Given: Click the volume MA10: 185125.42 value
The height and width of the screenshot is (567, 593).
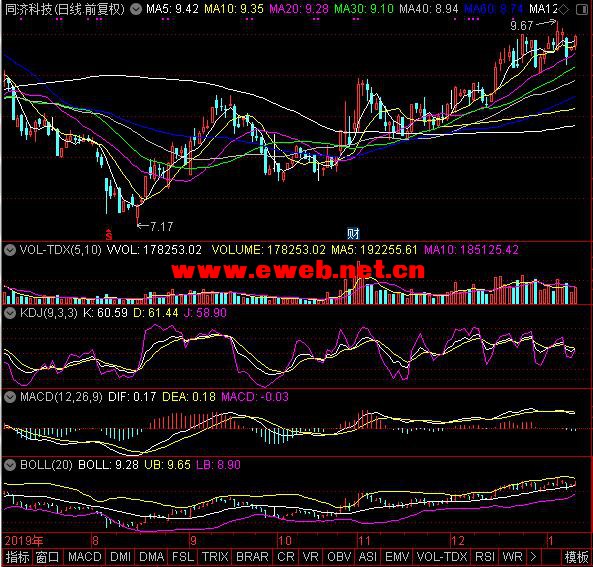Looking at the screenshot, I should click(x=471, y=250).
